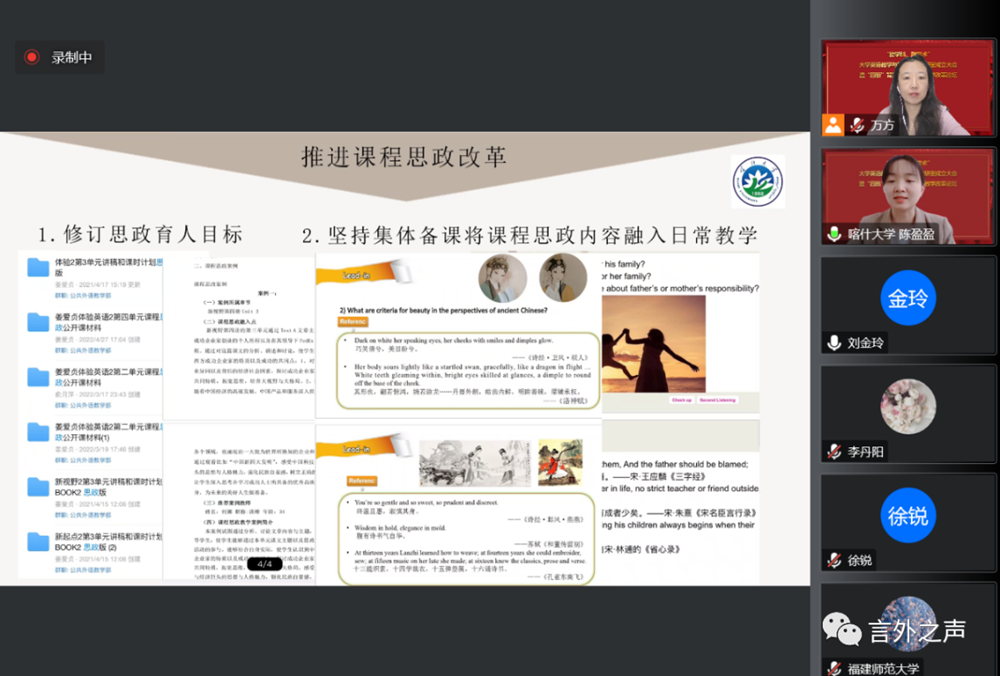Toggle 徐锐's muted microphone icon
The width and height of the screenshot is (1000, 676).
834,560
